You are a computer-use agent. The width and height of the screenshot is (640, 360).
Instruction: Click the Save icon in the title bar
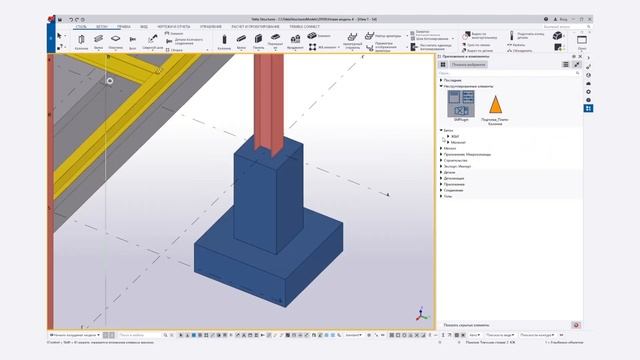(x=60, y=19)
